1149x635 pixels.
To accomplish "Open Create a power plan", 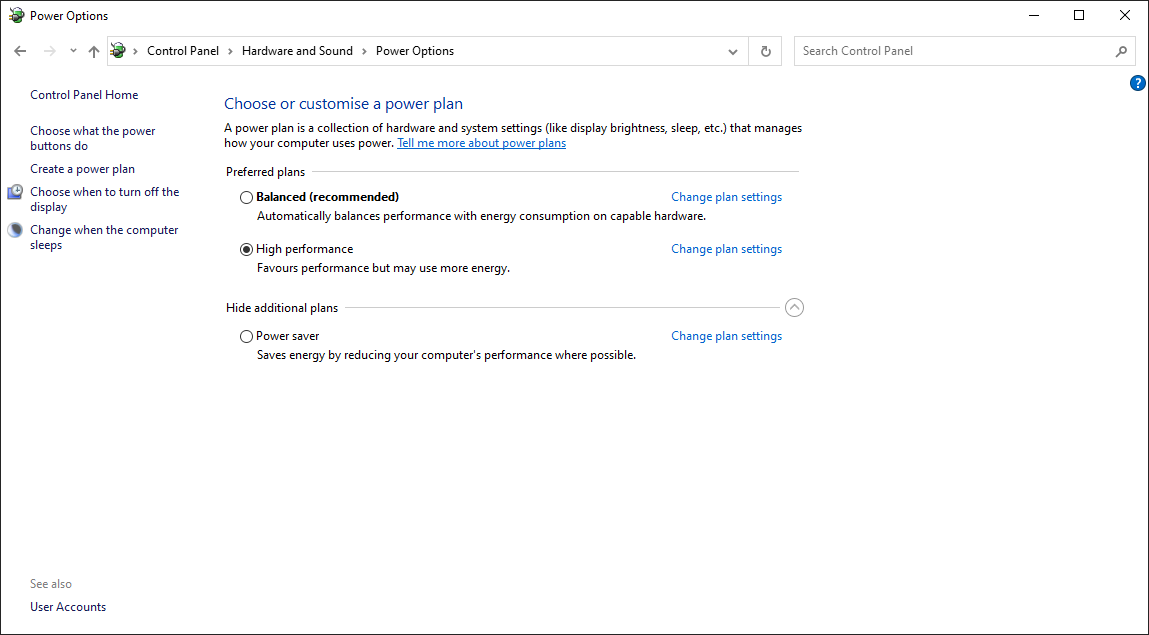I will click(x=83, y=169).
